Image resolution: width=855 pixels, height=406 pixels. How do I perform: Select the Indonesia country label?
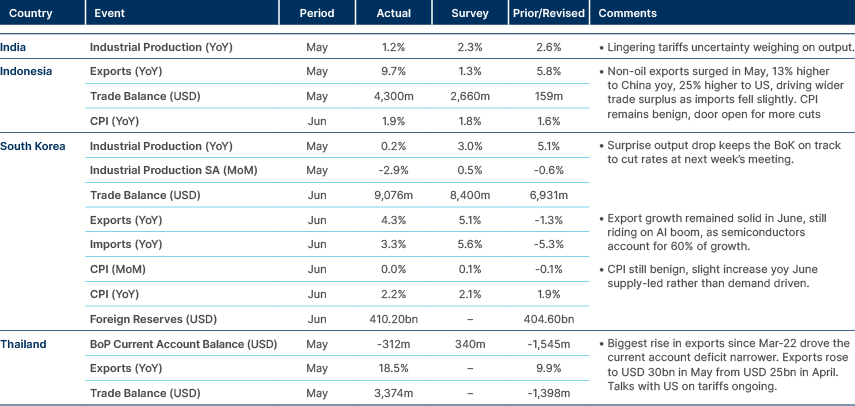pyautogui.click(x=26, y=71)
